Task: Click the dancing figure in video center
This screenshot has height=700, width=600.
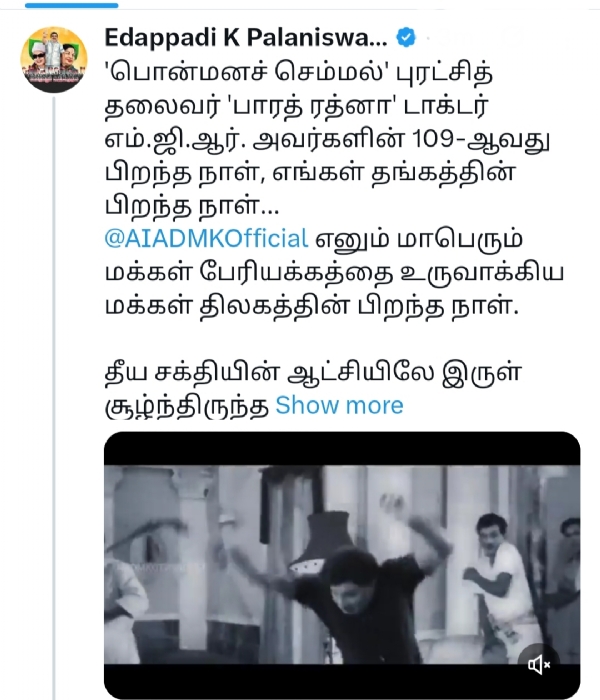Action: pos(353,580)
